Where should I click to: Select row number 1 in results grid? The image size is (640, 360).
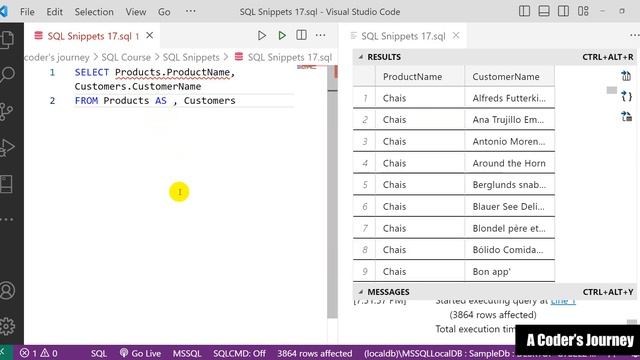coord(364,98)
